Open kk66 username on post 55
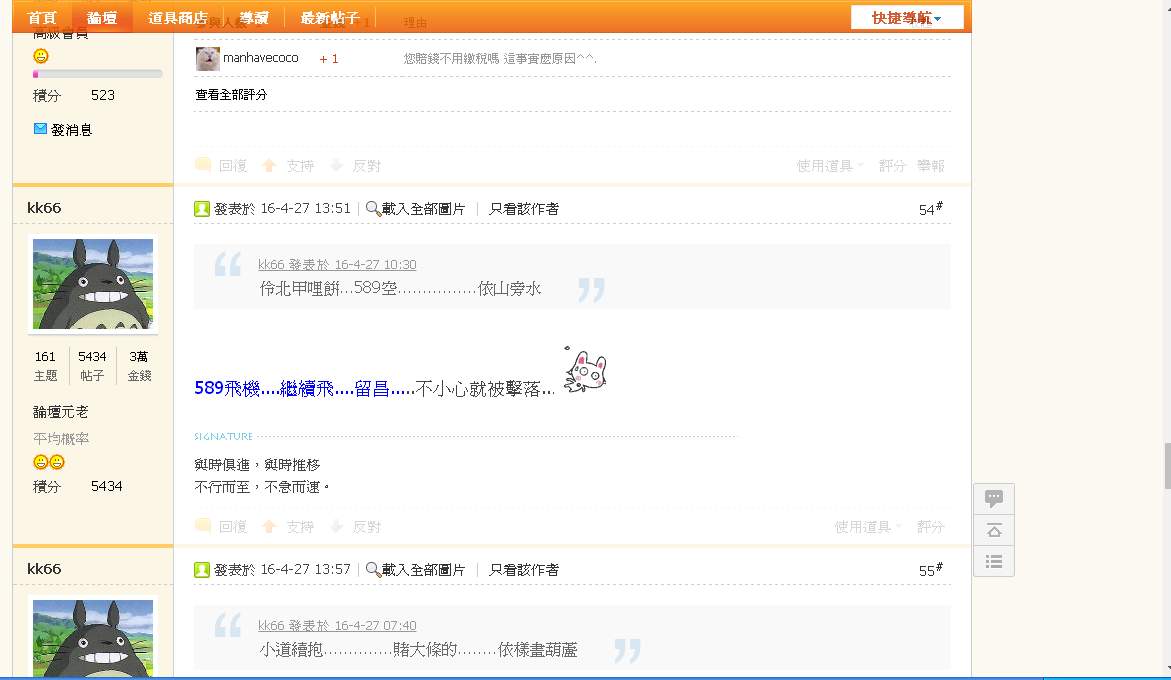 (44, 569)
